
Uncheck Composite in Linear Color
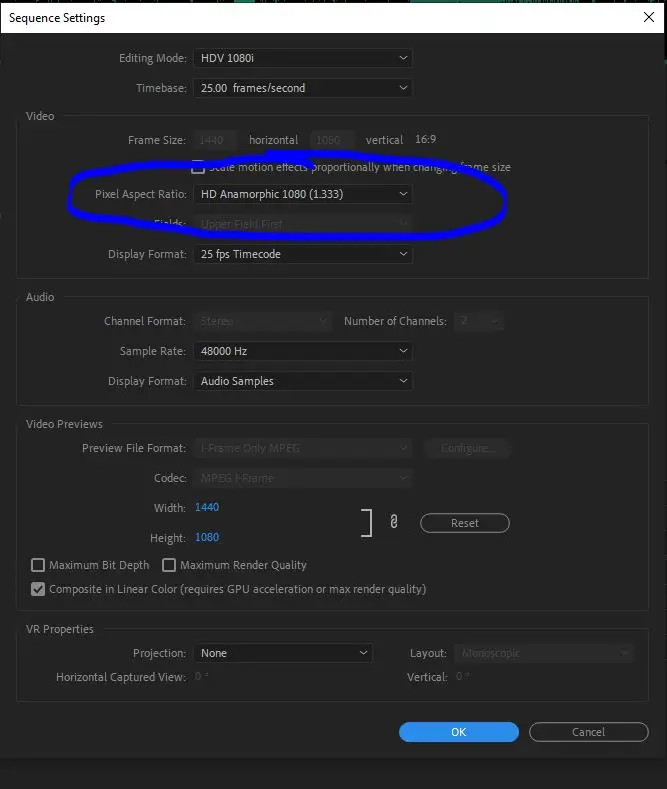[x=38, y=589]
